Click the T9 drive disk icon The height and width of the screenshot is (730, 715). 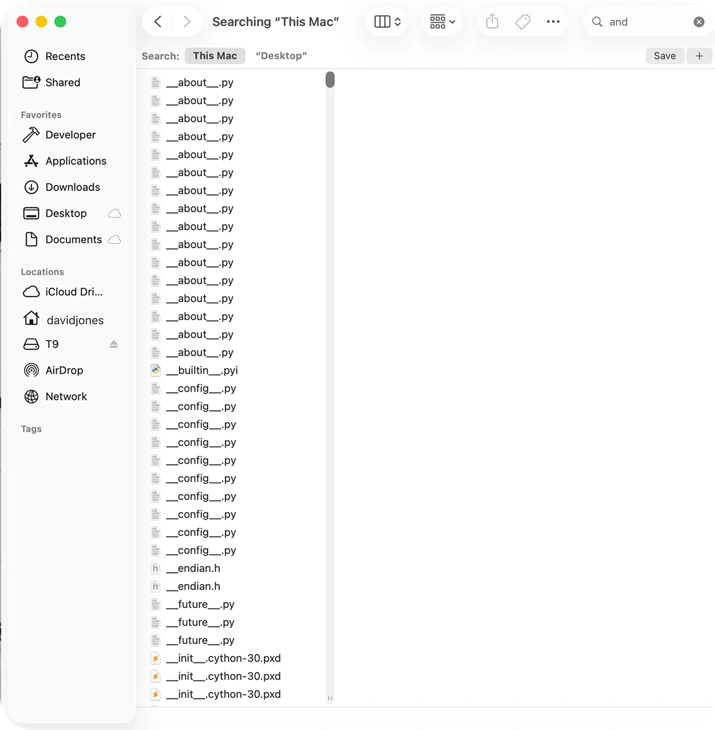point(31,344)
